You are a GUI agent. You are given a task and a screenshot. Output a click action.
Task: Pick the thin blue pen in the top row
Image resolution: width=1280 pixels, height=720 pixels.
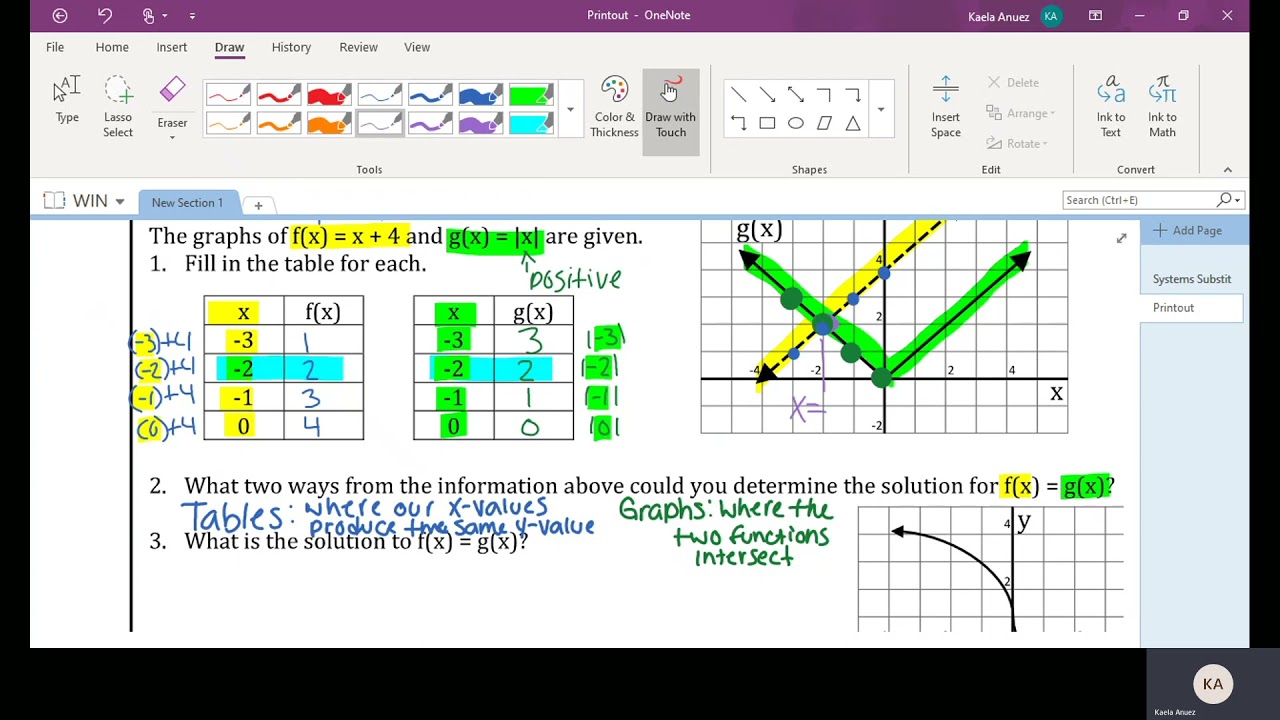[x=380, y=95]
